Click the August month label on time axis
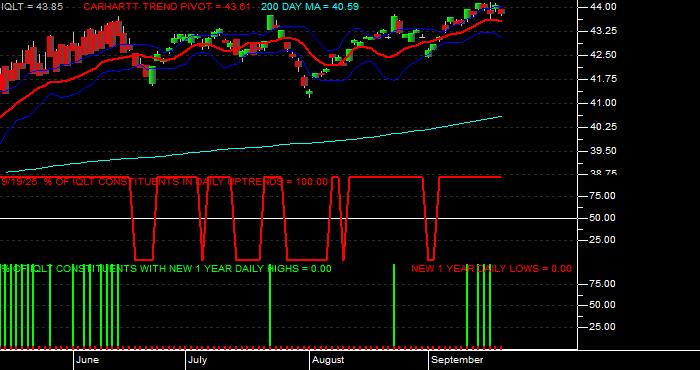The width and height of the screenshot is (700, 370). (328, 360)
